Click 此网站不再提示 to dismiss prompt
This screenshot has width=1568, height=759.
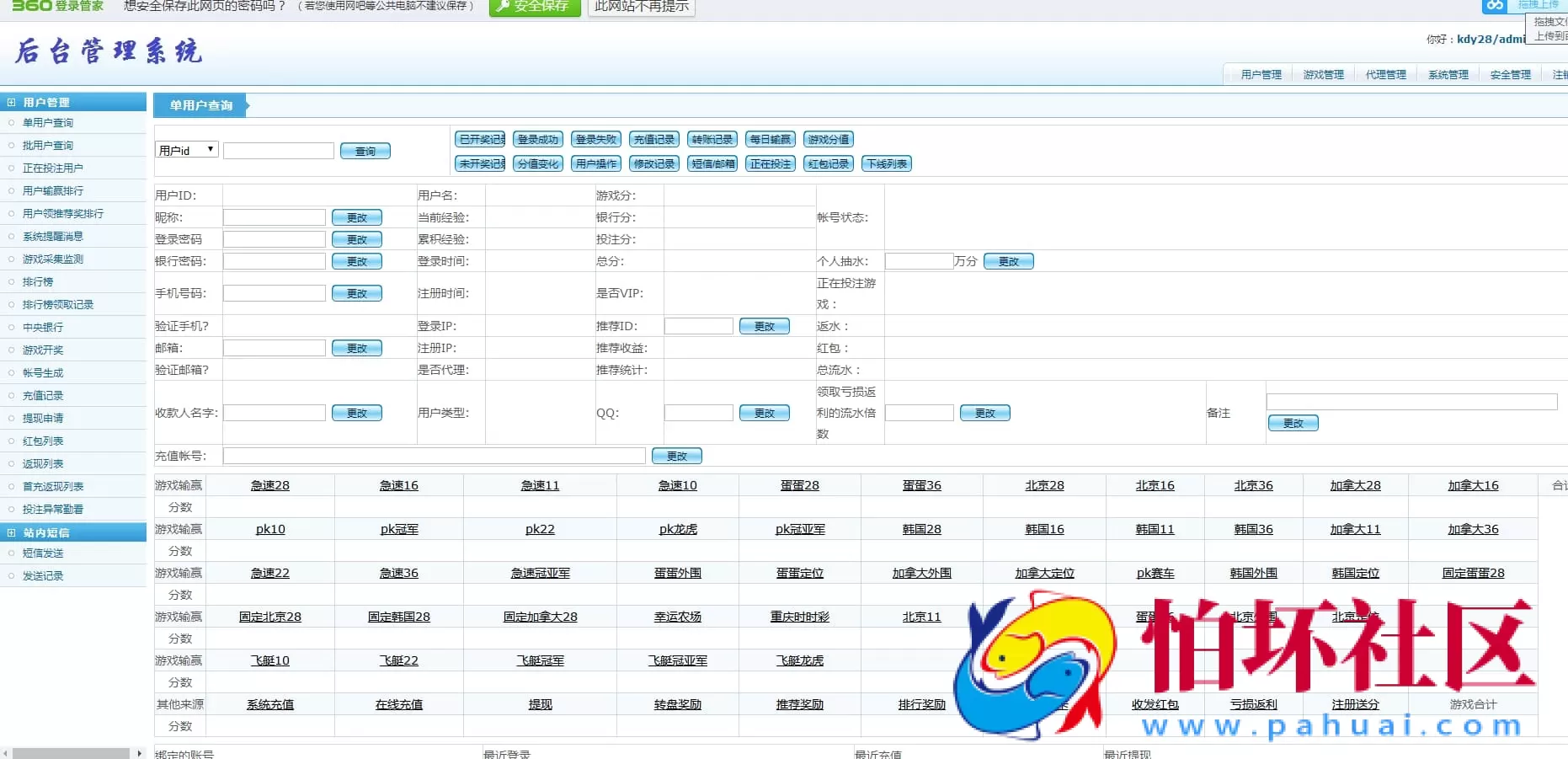point(641,8)
